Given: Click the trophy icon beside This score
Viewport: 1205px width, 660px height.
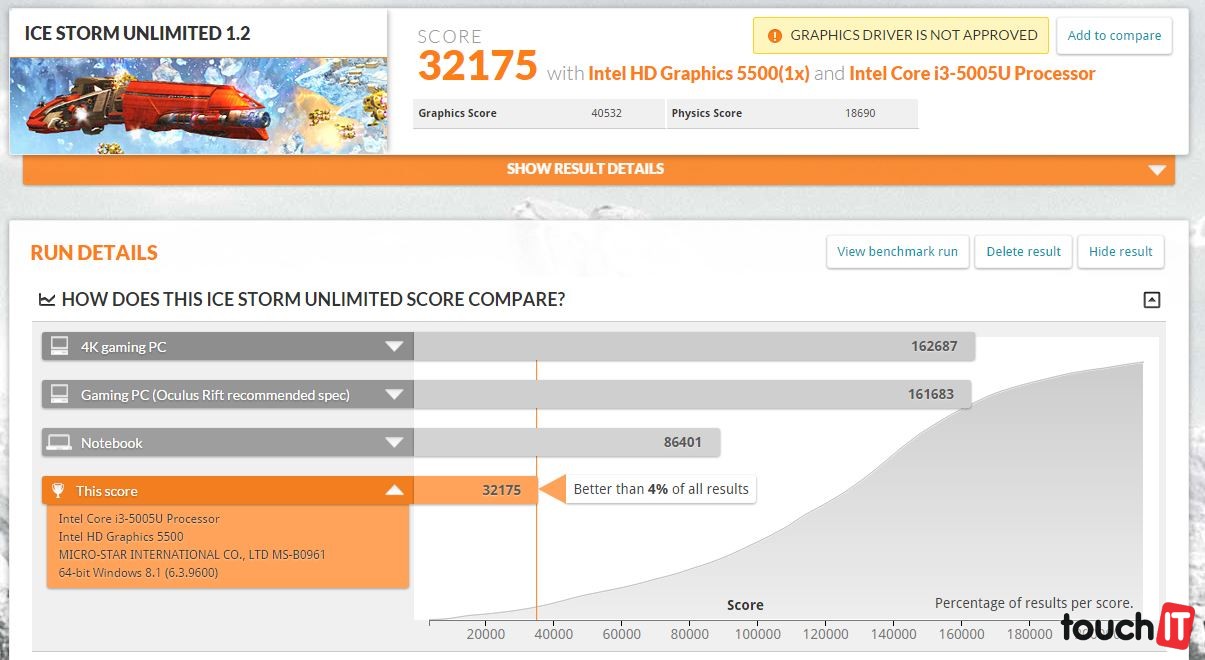Looking at the screenshot, I should click(x=59, y=491).
